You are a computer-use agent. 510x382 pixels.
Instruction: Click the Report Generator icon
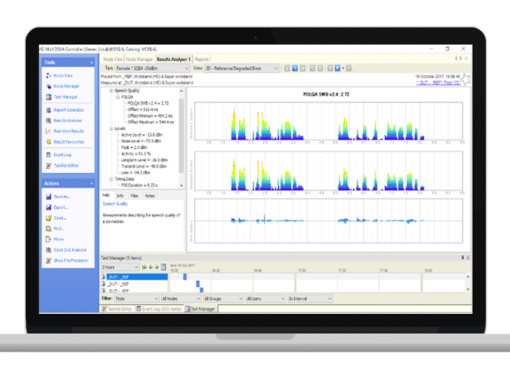pos(49,110)
